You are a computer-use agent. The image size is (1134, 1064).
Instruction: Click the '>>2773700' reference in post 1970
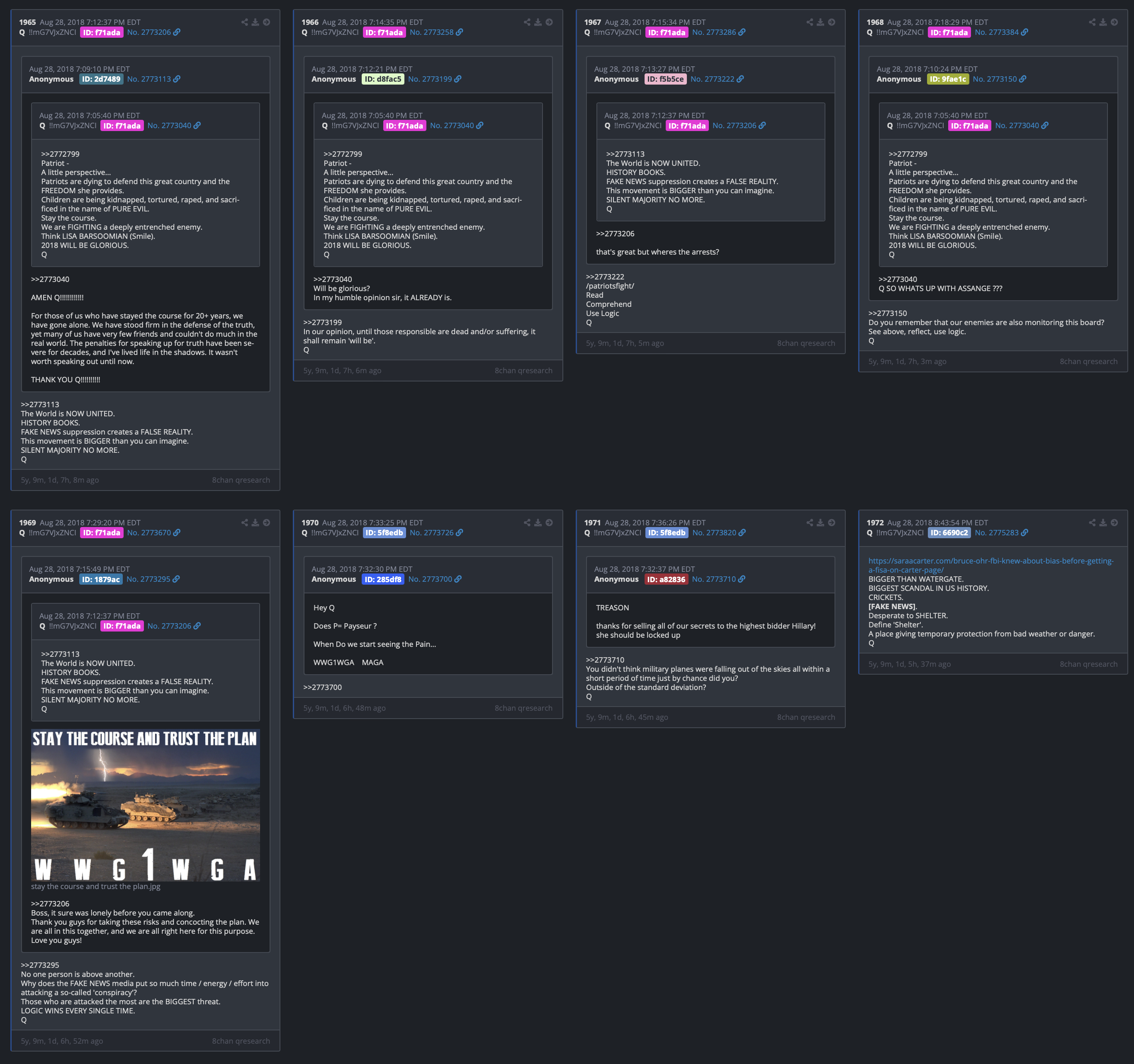[322, 687]
